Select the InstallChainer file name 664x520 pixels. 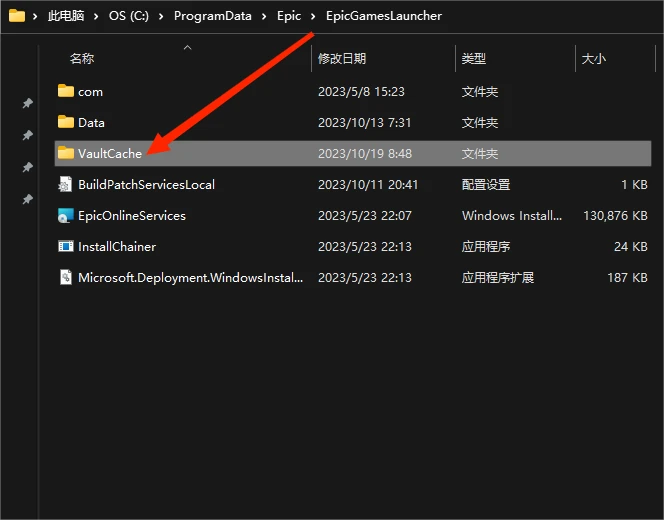point(117,246)
